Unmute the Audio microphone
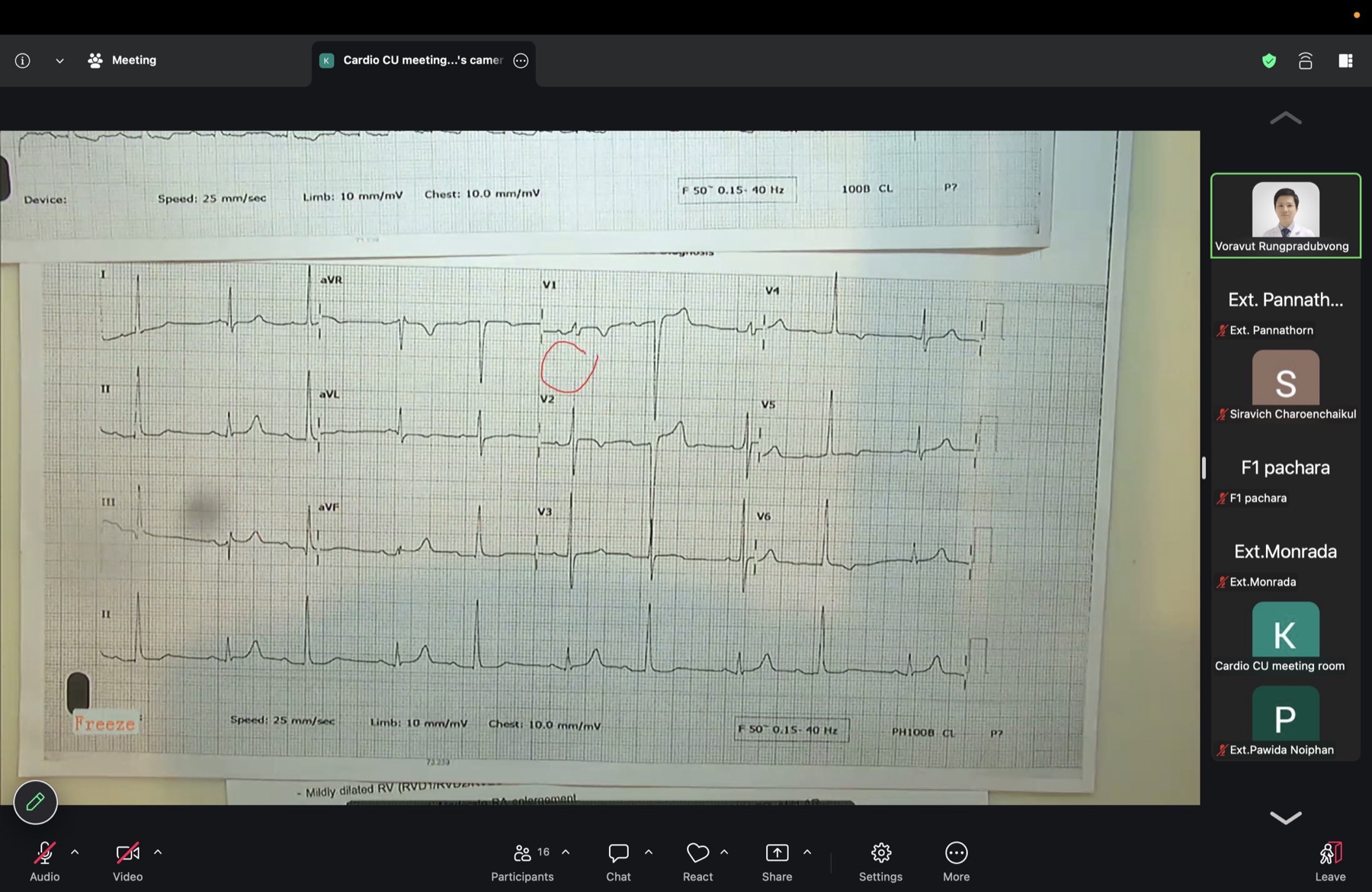Viewport: 1372px width, 892px height. 44,862
